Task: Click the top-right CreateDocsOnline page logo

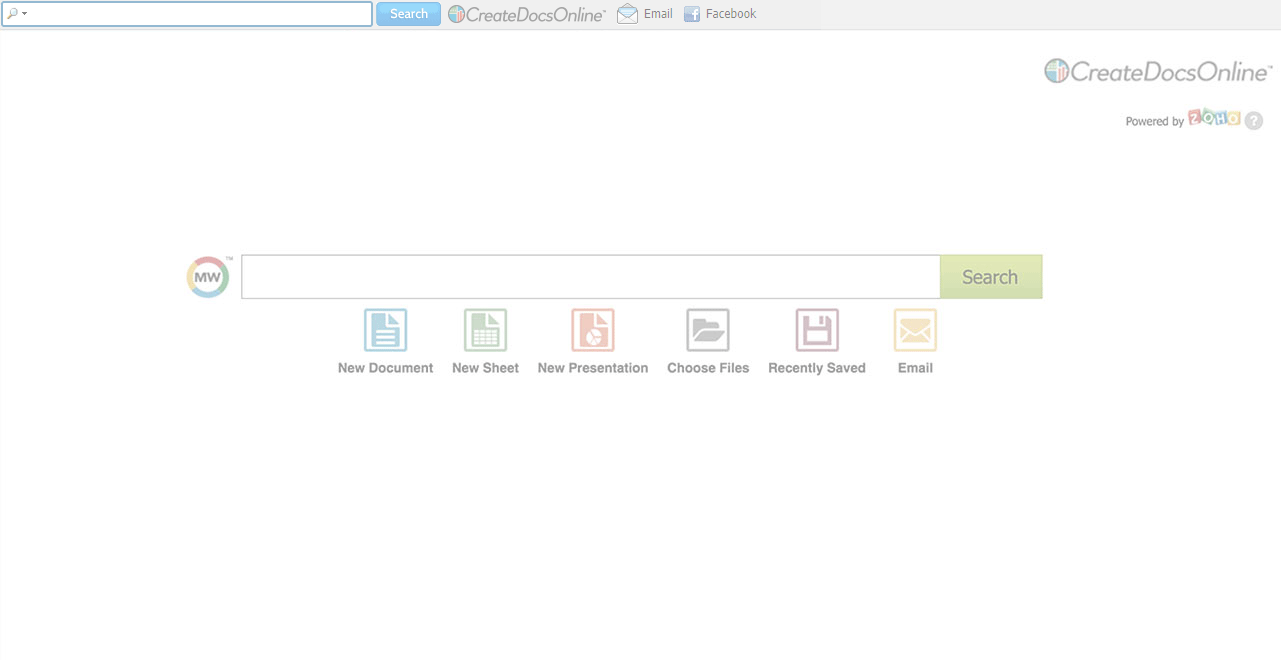Action: click(1158, 71)
